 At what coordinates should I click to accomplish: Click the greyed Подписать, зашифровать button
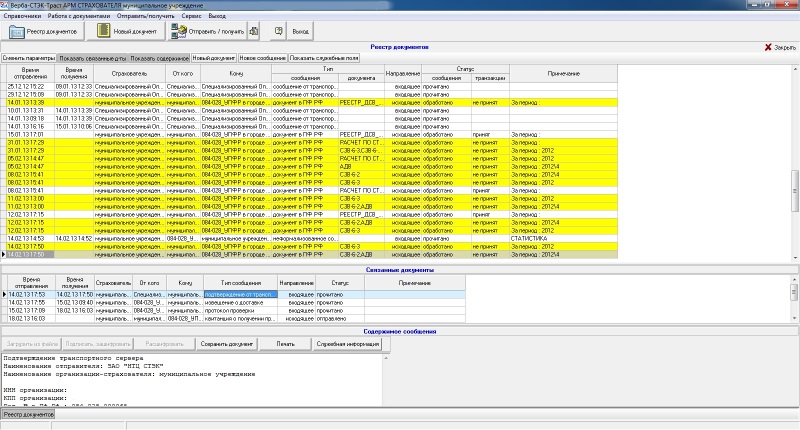click(x=98, y=344)
